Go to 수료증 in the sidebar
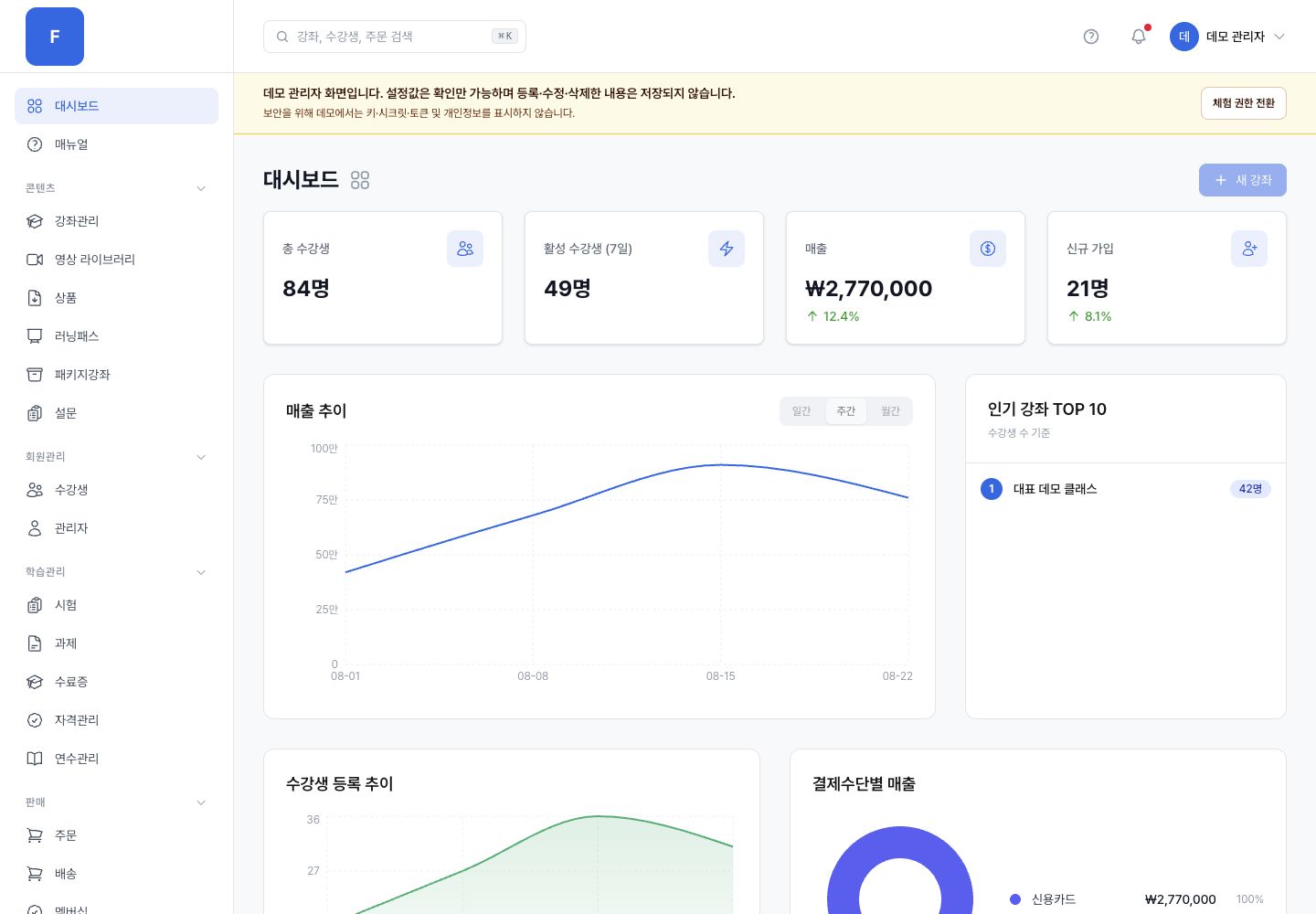Screen dimensions: 1316x914 (116, 682)
